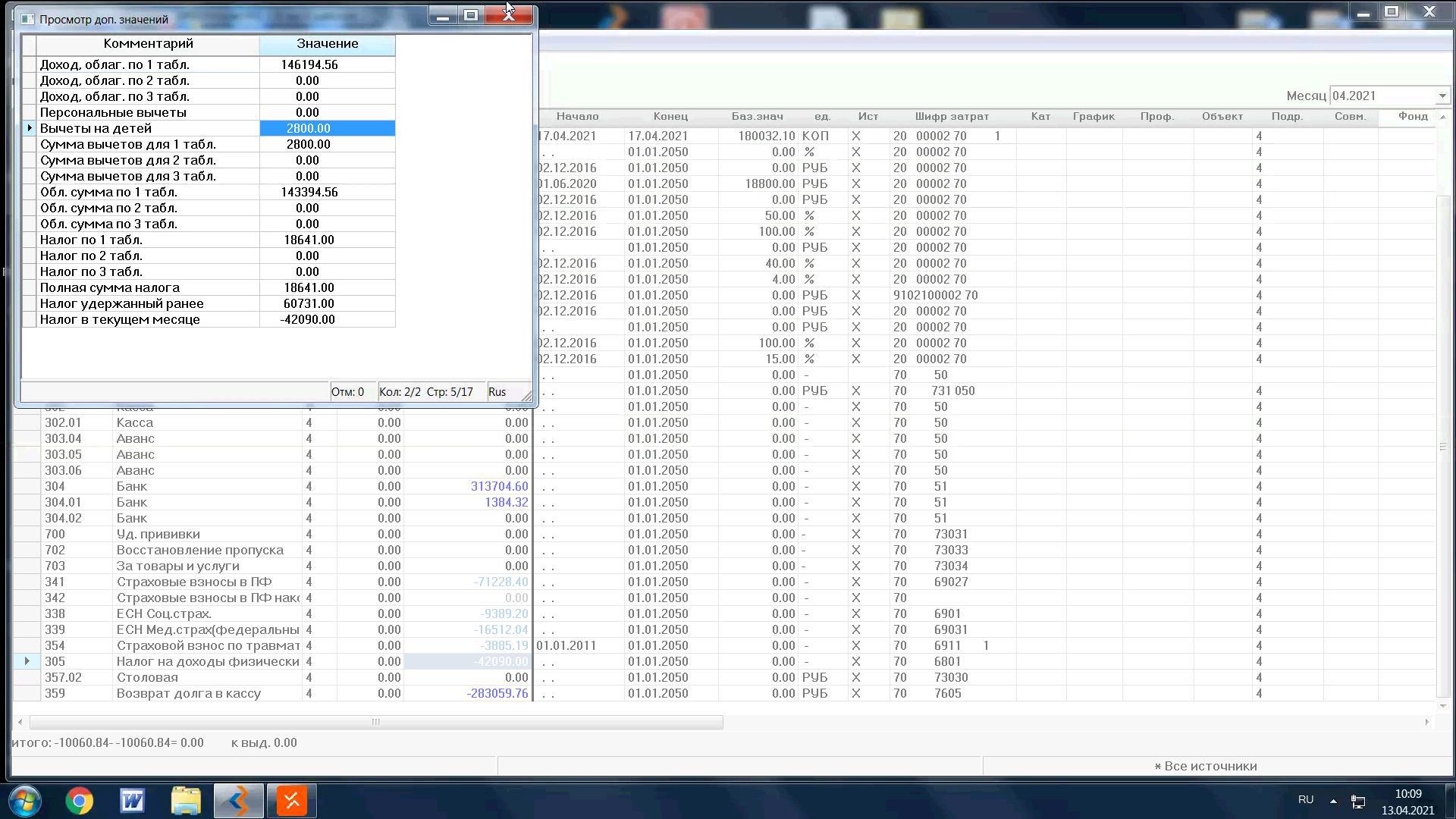This screenshot has width=1456, height=819.
Task: Click the Начало column header
Action: pyautogui.click(x=578, y=117)
